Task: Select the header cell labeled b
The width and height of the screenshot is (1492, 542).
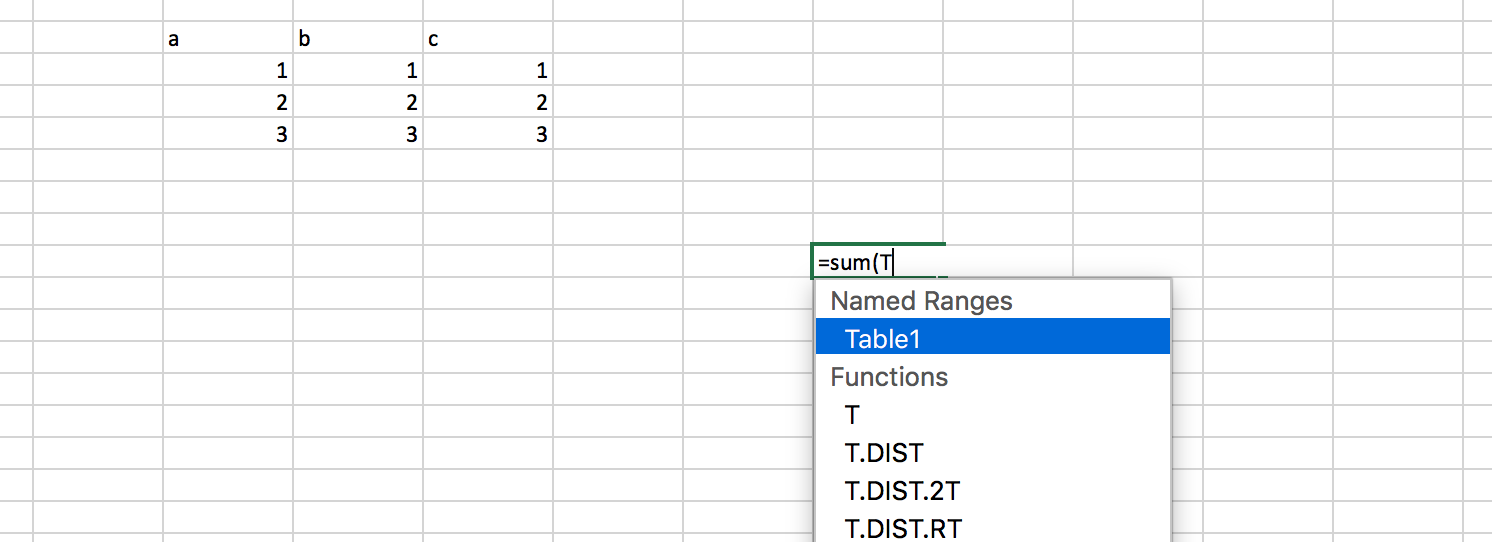Action: [358, 39]
